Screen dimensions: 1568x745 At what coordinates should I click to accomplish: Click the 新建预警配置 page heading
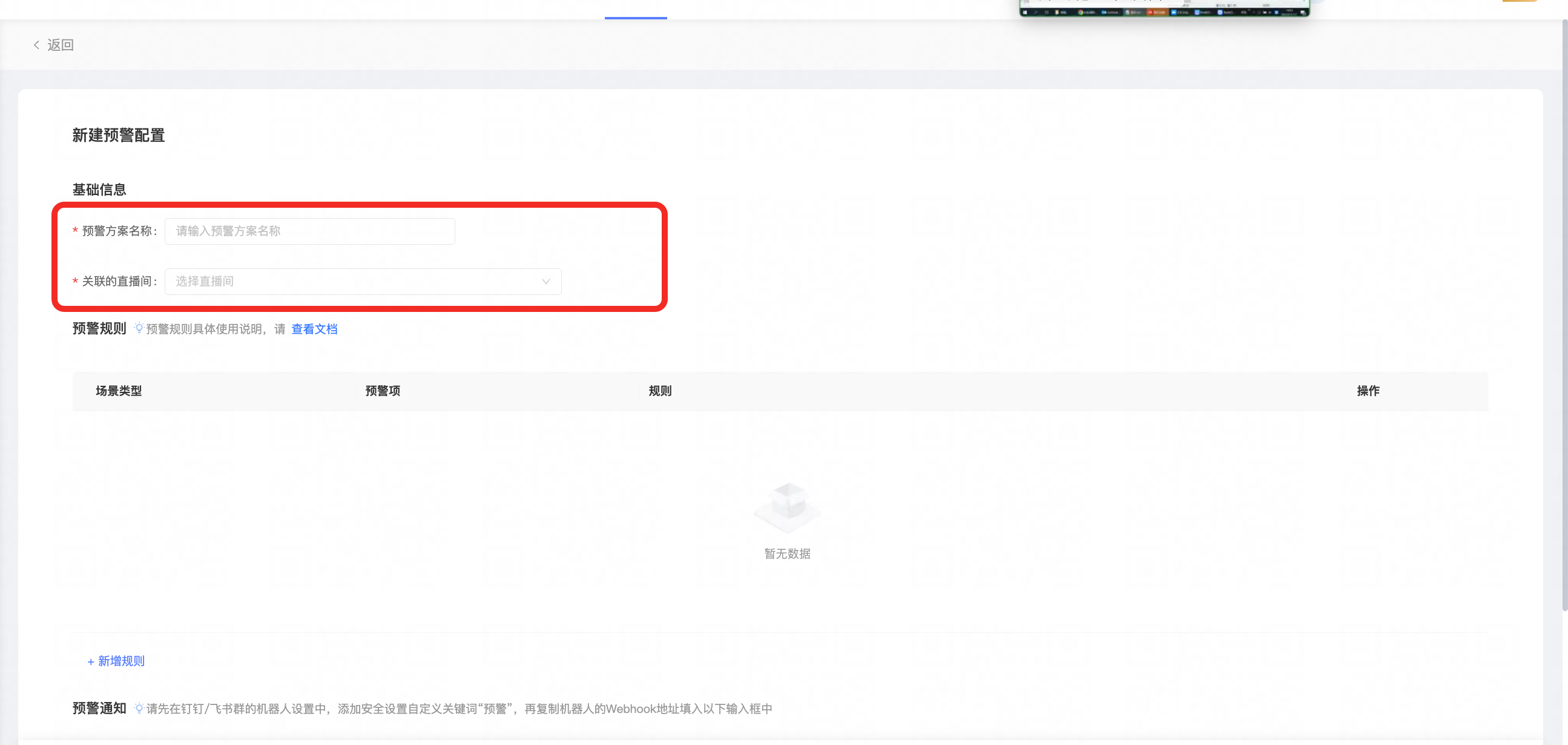119,135
